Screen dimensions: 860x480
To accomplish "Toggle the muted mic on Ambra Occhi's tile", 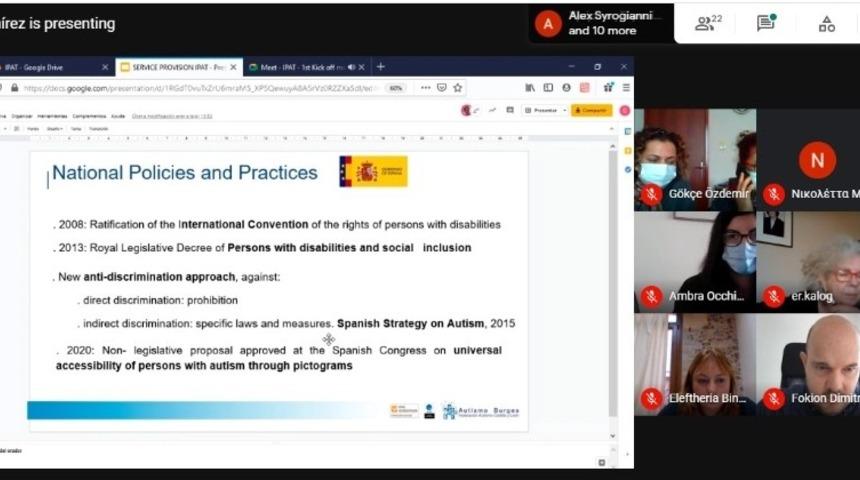I will (x=652, y=296).
